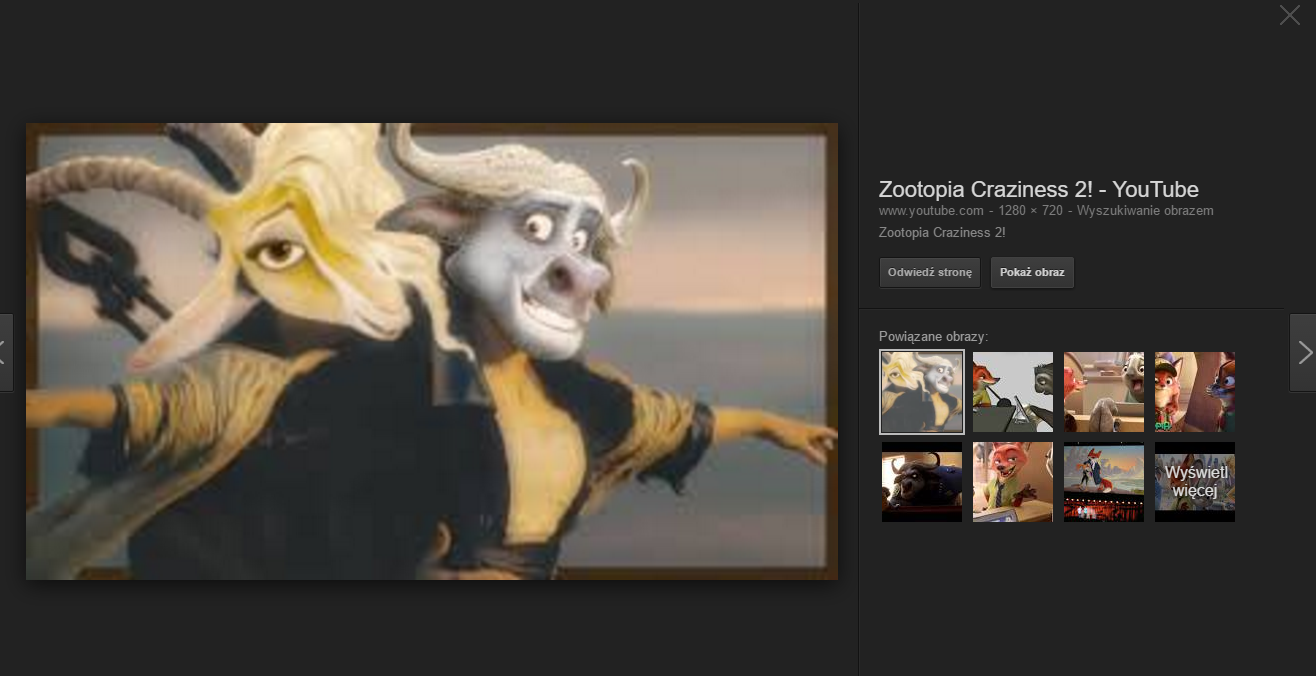
Task: Click the Odwiedź stronę button
Action: pyautogui.click(x=929, y=273)
